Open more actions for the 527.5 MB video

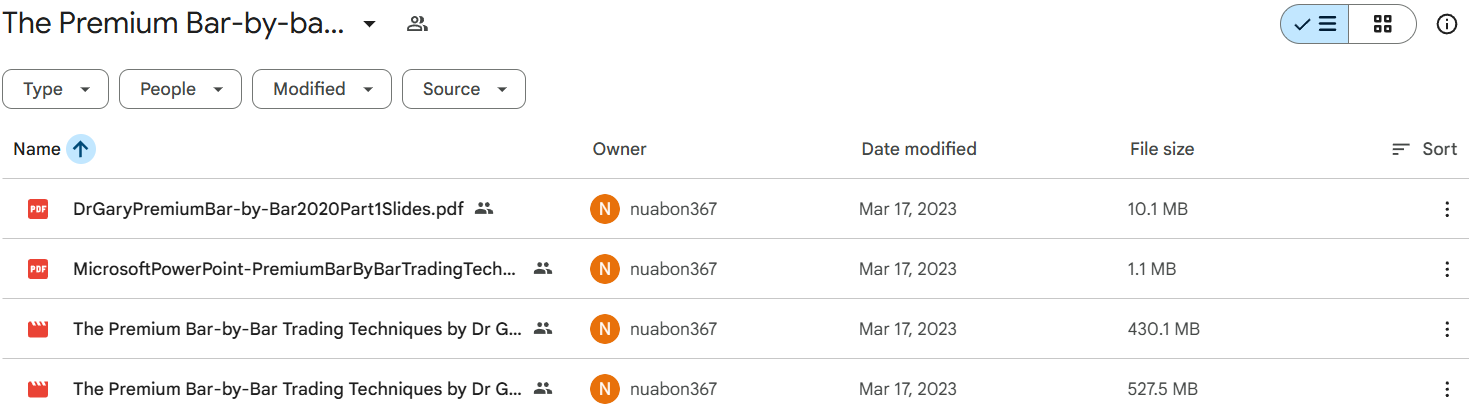click(x=1446, y=389)
